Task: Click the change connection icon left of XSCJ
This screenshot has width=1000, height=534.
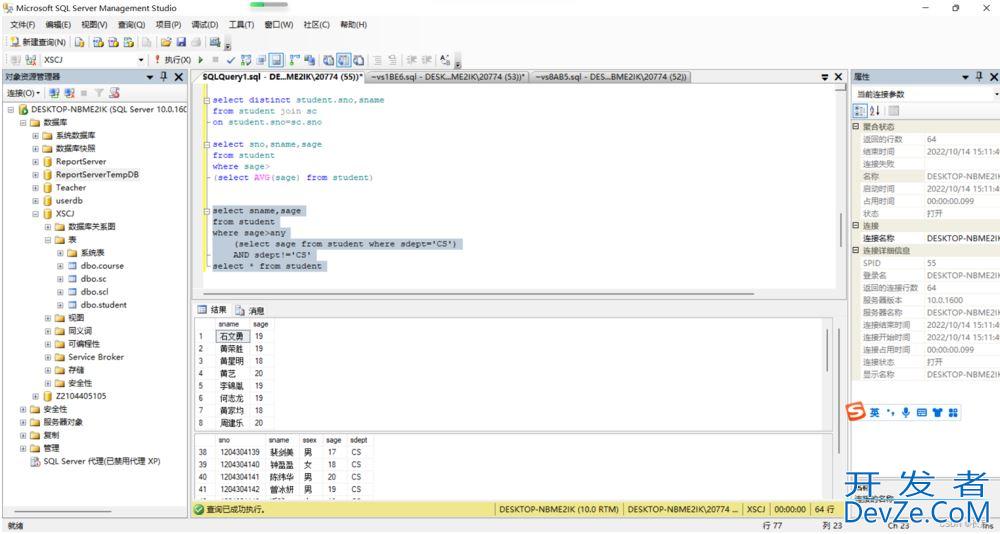Action: (x=30, y=60)
